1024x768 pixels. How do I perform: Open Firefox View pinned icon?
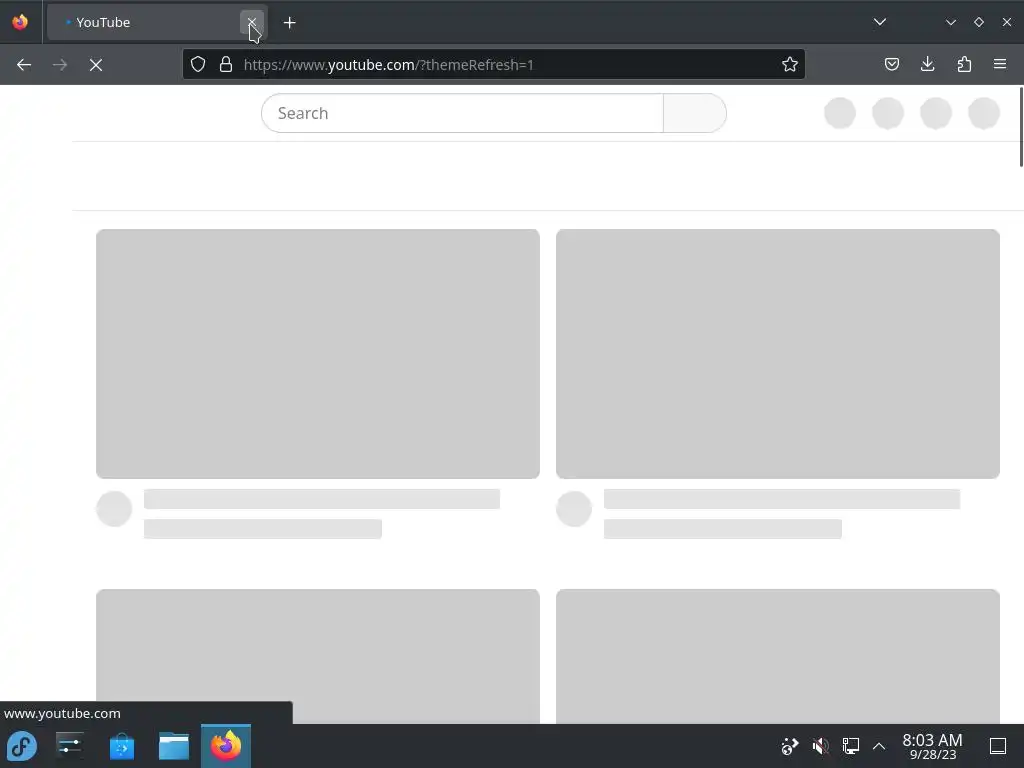pos(20,22)
